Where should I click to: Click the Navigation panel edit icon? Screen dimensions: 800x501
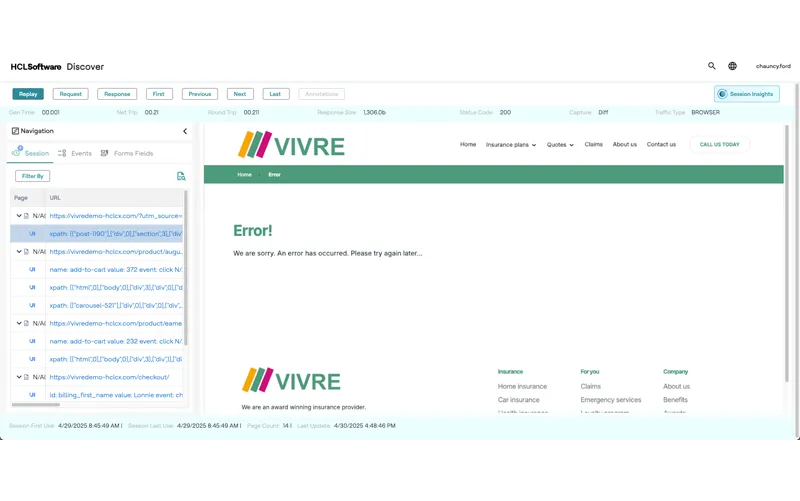[15, 131]
